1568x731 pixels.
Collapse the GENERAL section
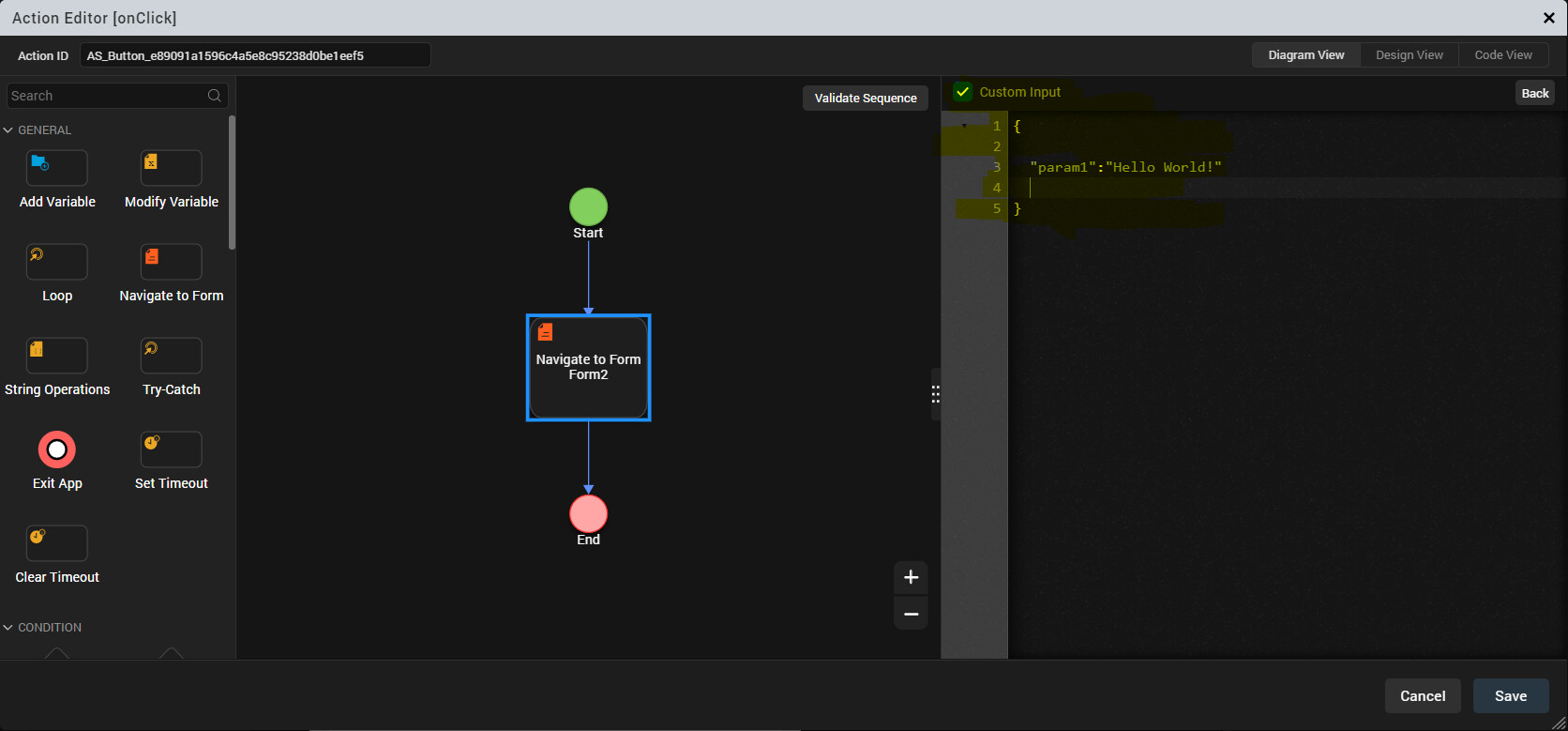8,130
